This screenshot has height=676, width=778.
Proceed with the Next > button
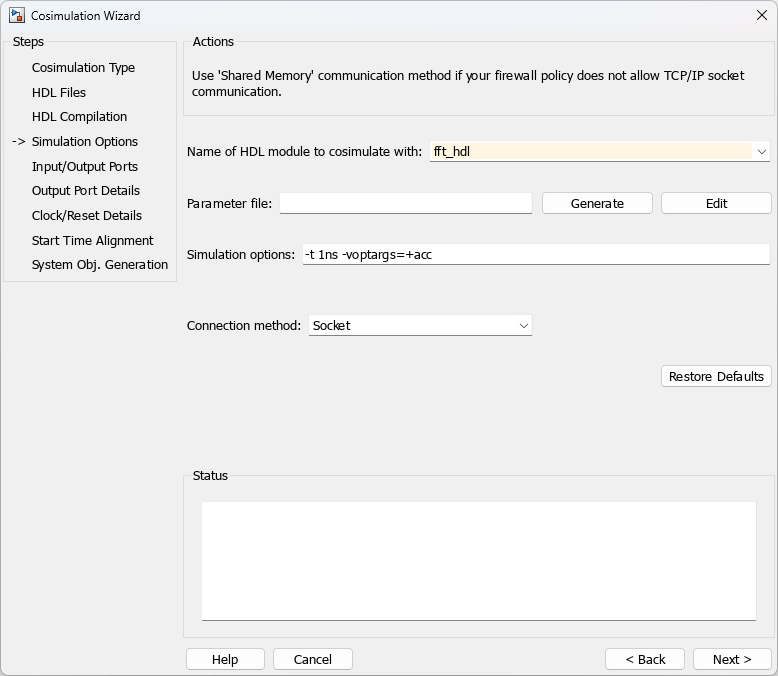[x=732, y=660]
